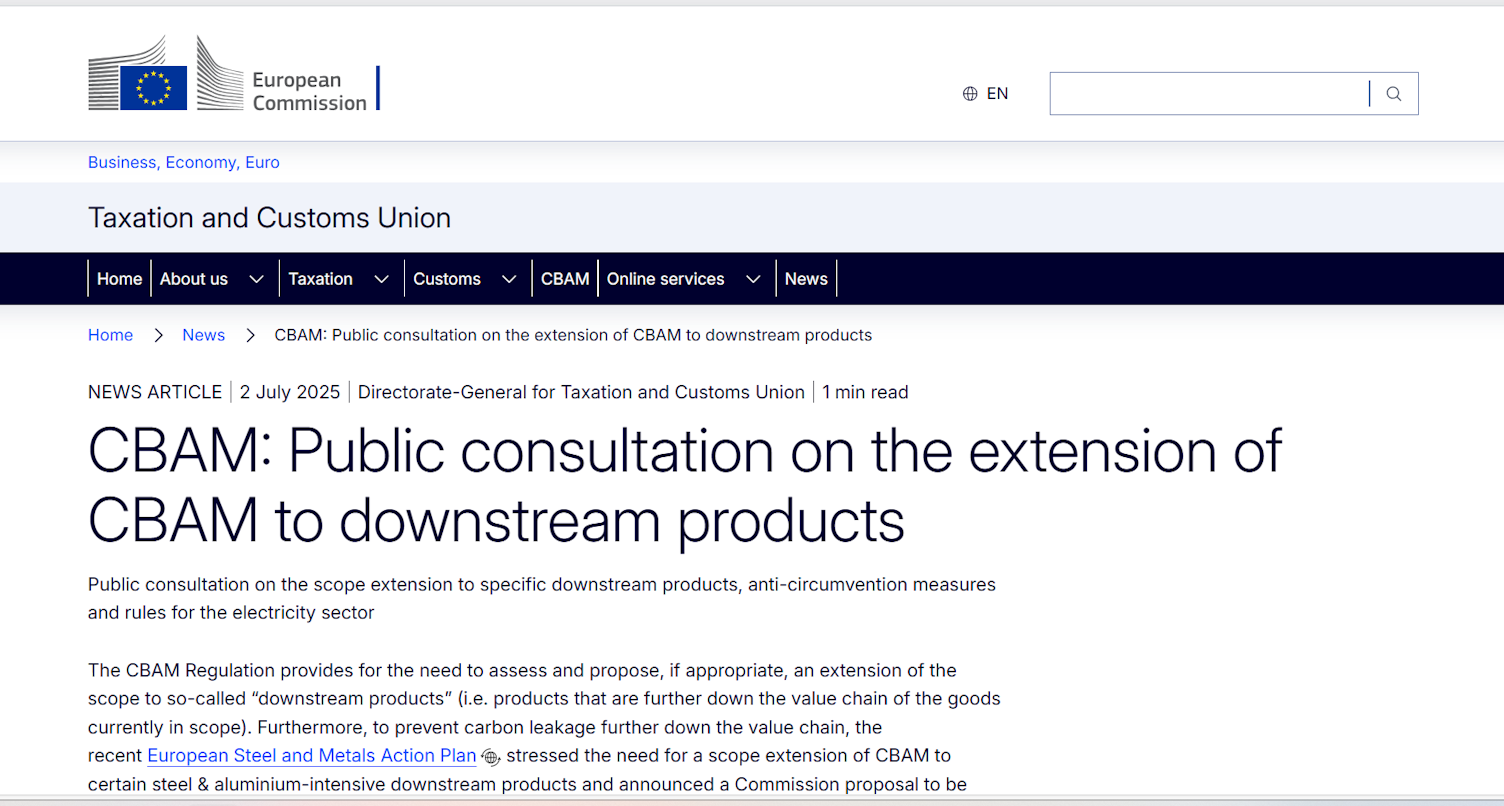Click the '1 min read' text
1504x806 pixels.
[865, 392]
